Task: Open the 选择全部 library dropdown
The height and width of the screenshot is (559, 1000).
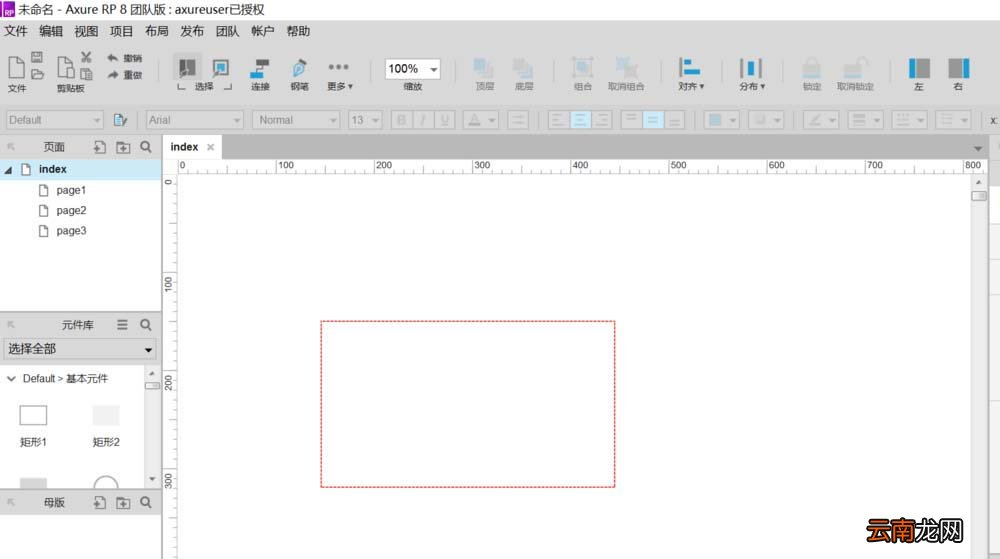Action: 80,349
